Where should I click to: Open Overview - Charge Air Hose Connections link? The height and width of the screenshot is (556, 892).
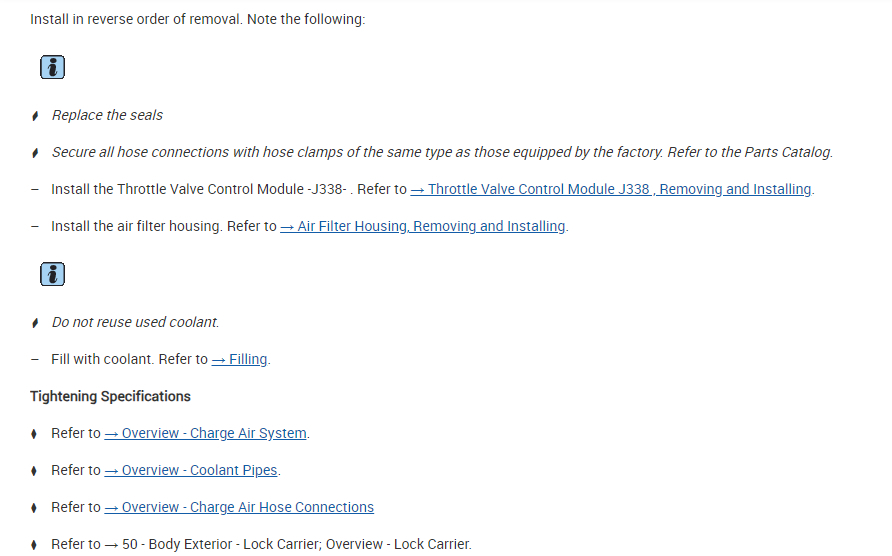[x=239, y=507]
